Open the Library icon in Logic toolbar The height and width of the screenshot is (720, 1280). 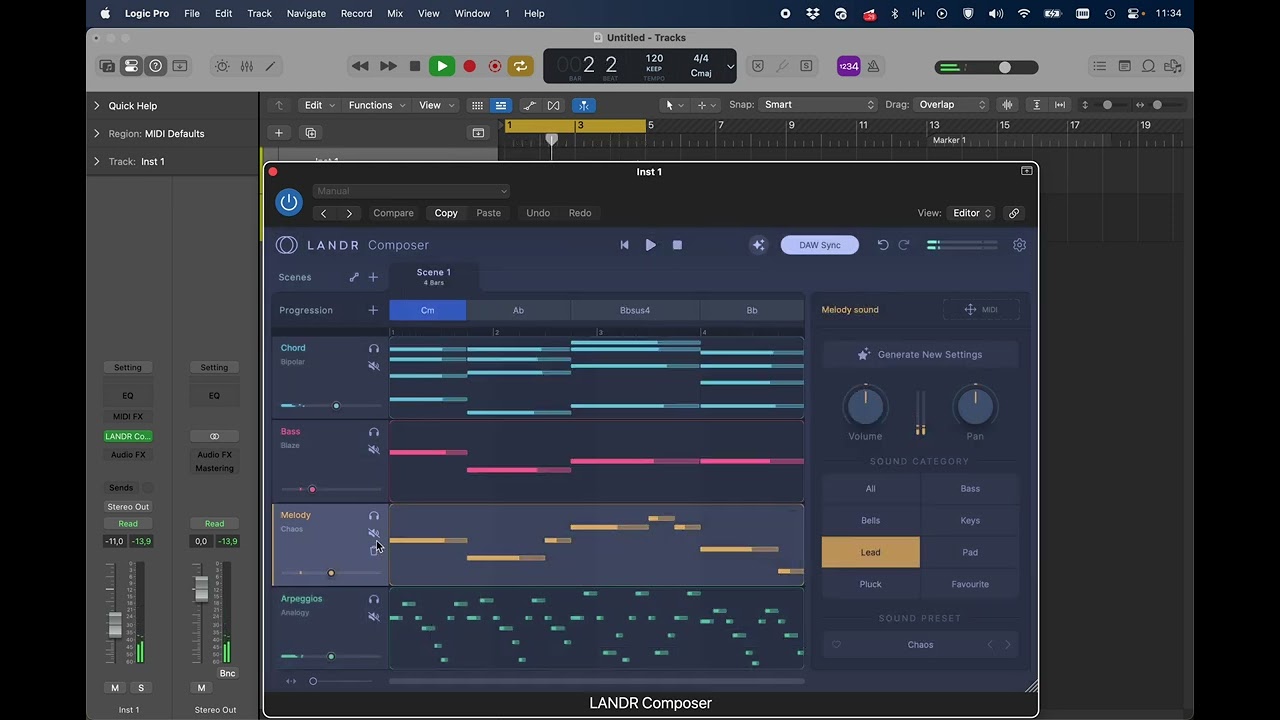tap(107, 66)
